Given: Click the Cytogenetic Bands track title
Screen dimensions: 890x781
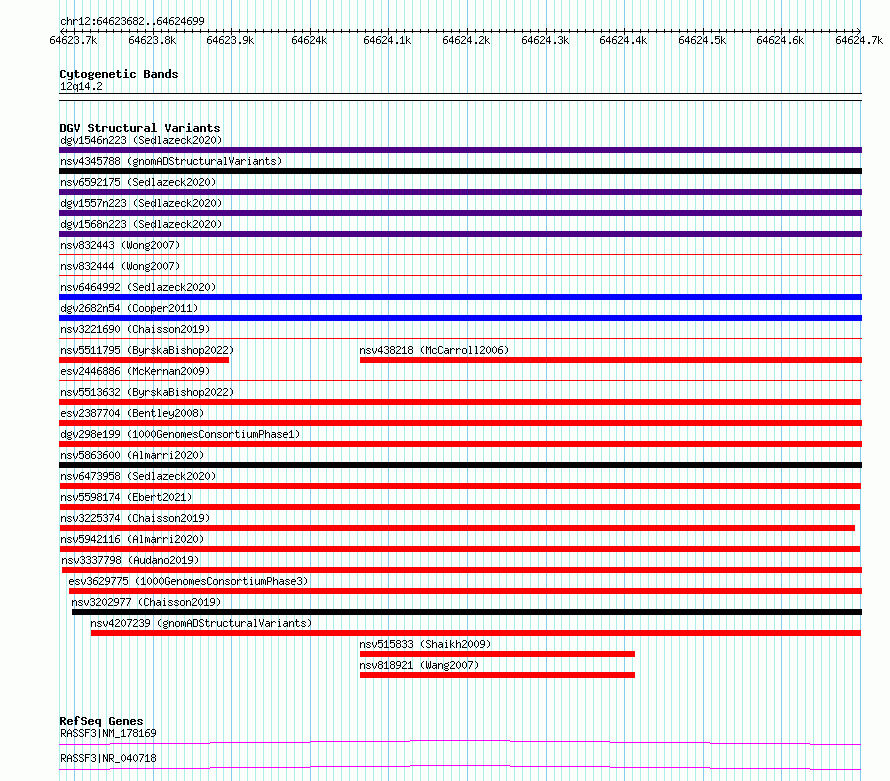Looking at the screenshot, I should [x=119, y=74].
